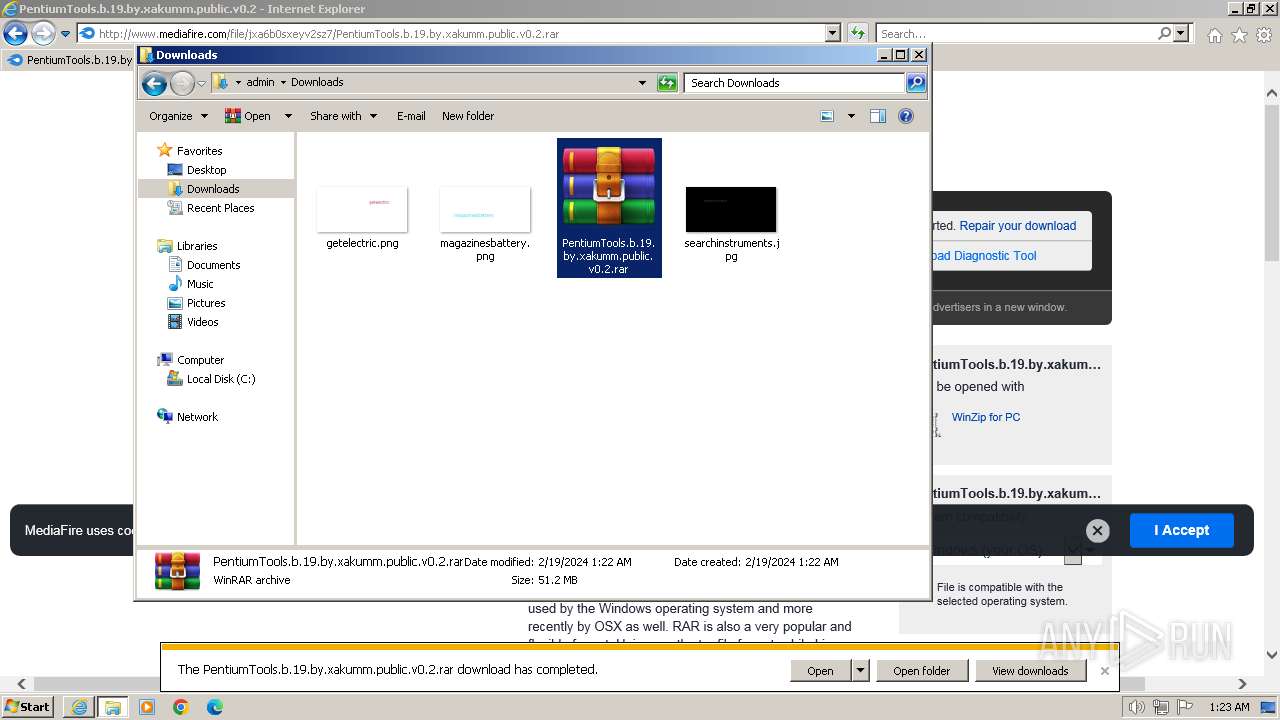Expand the admin breadcrumb arrow

click(283, 83)
